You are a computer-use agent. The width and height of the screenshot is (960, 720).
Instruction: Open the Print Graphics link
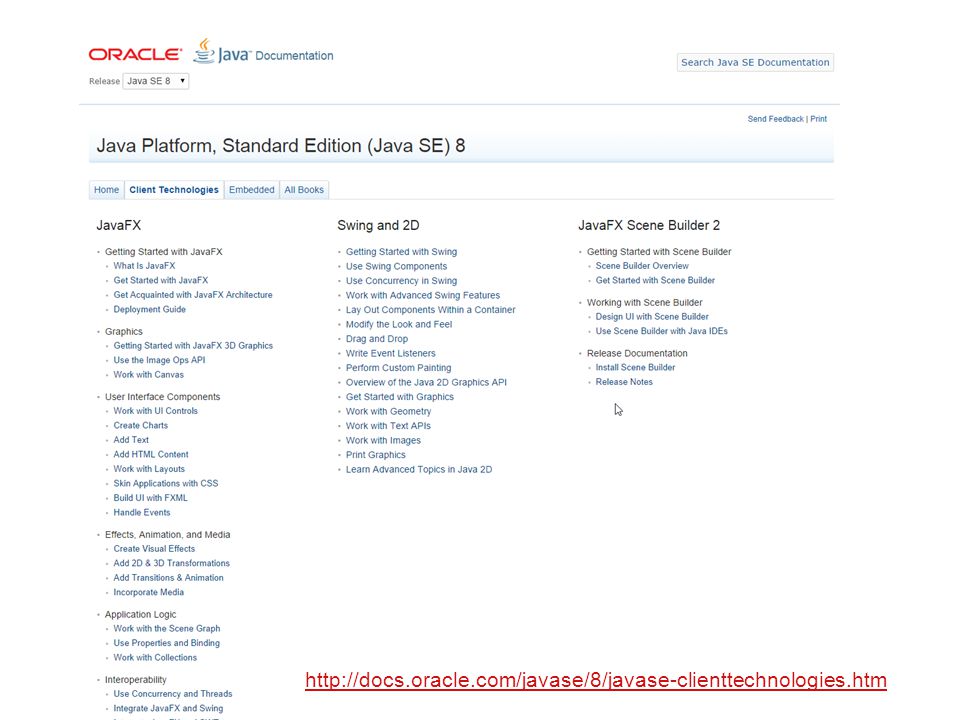[x=375, y=455]
